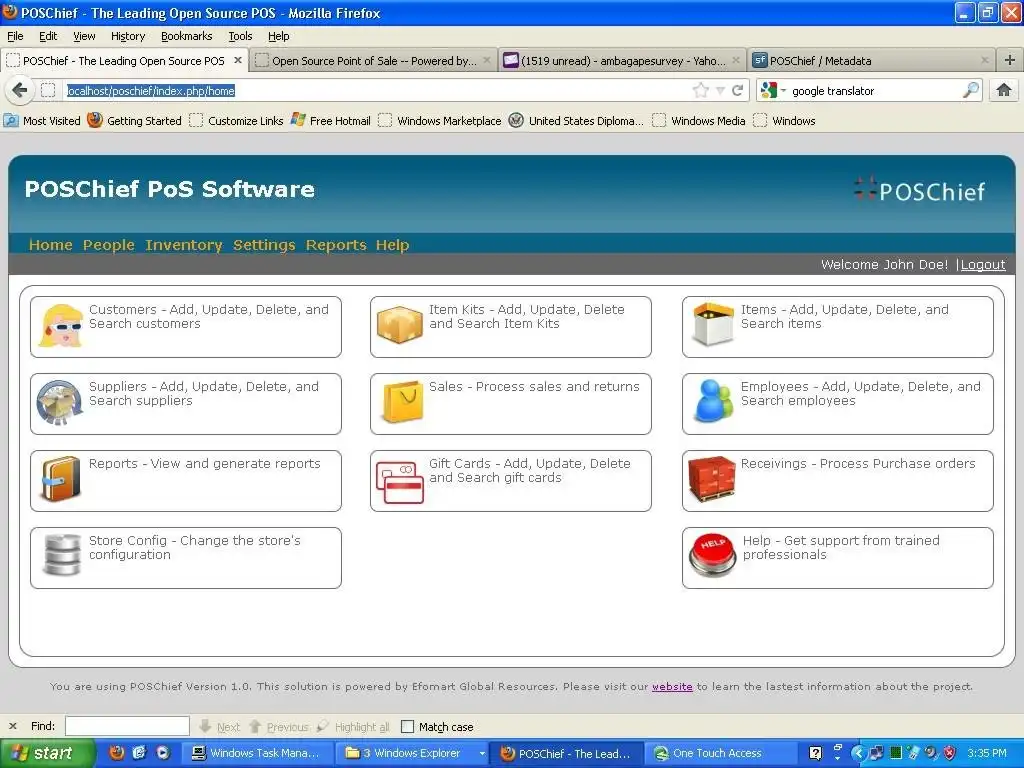Click the Customers description text
The width and height of the screenshot is (1024, 768).
point(209,316)
